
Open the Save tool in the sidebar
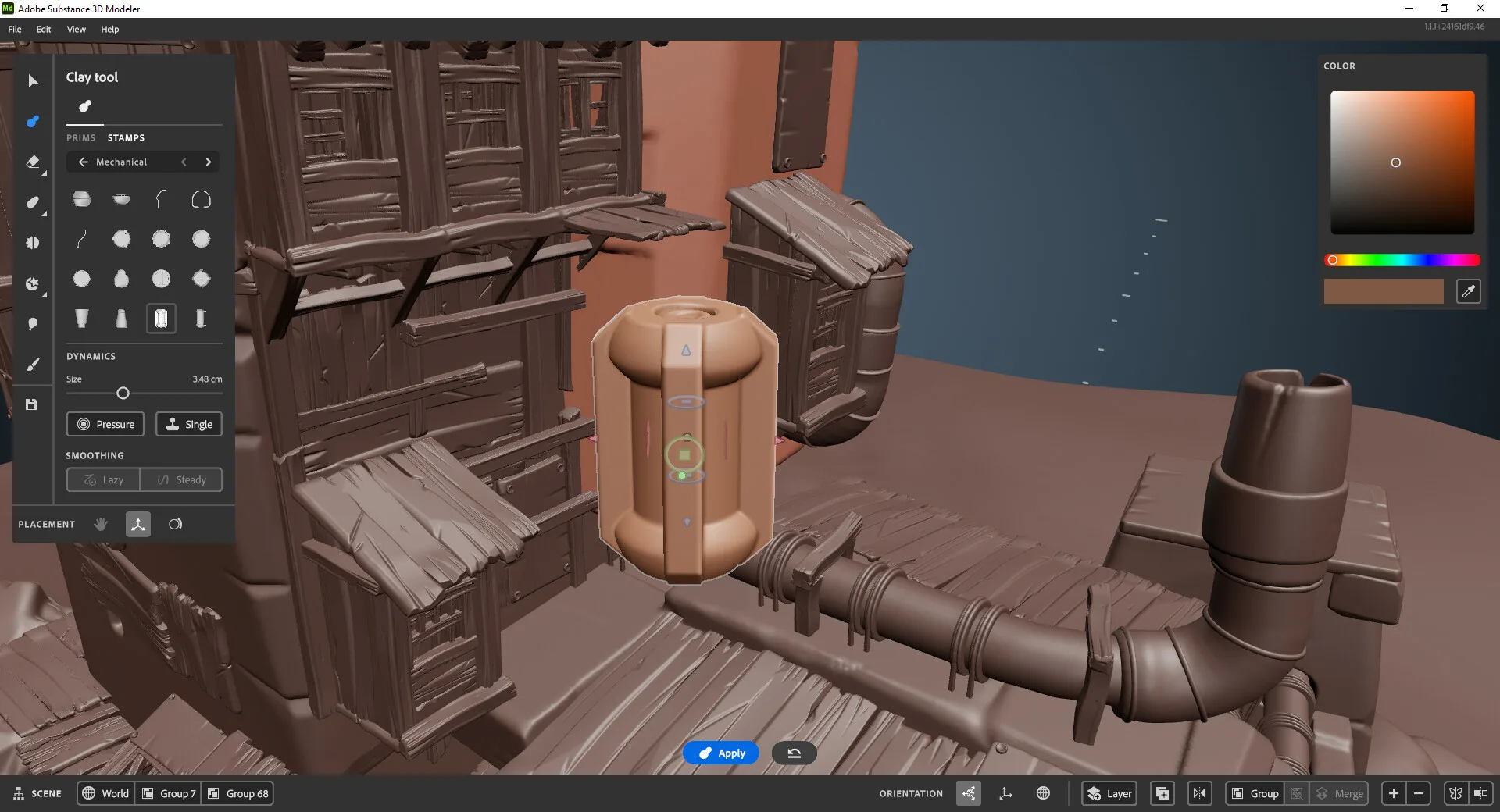(33, 404)
